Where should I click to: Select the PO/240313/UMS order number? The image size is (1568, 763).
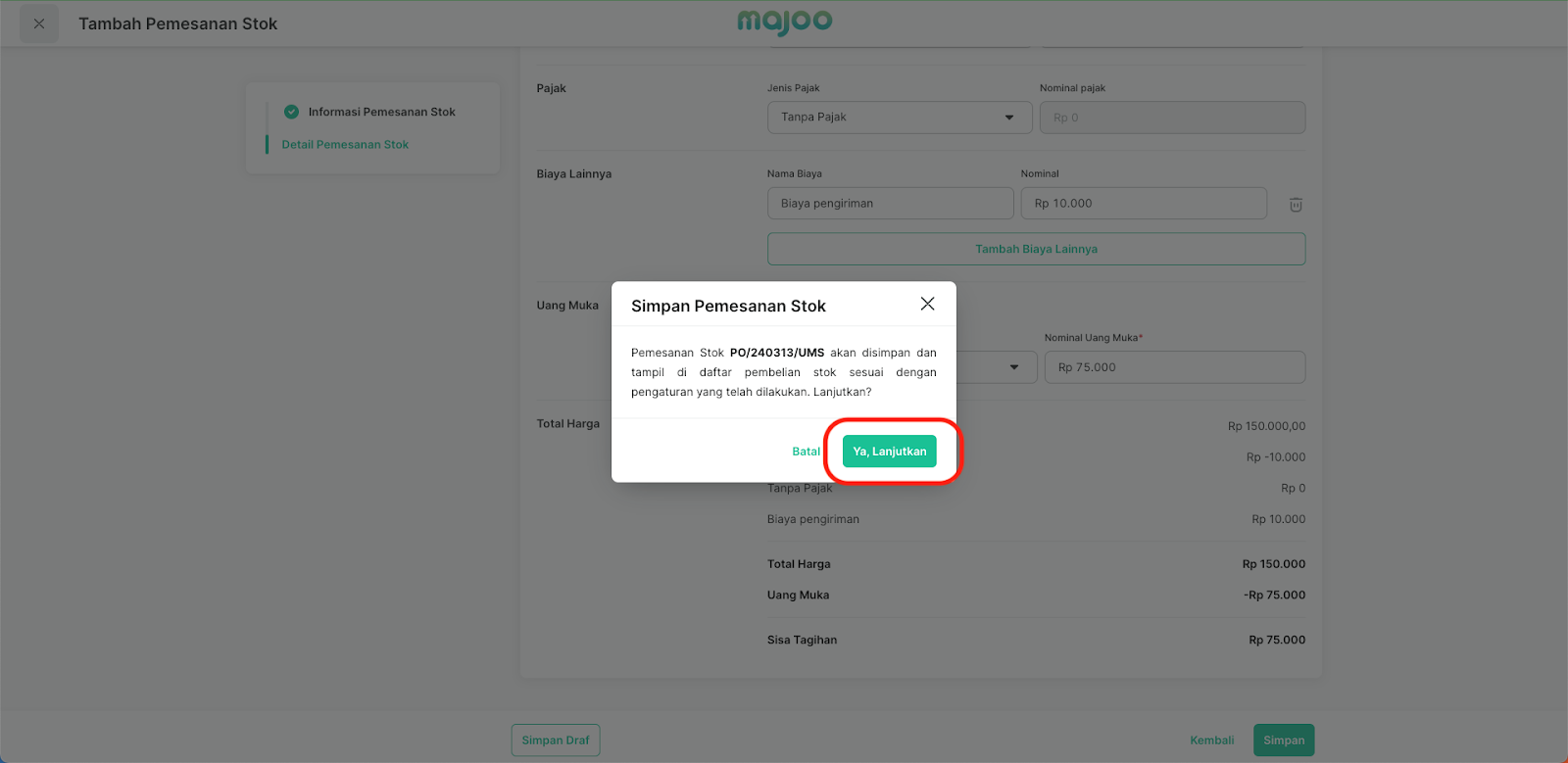click(x=777, y=353)
